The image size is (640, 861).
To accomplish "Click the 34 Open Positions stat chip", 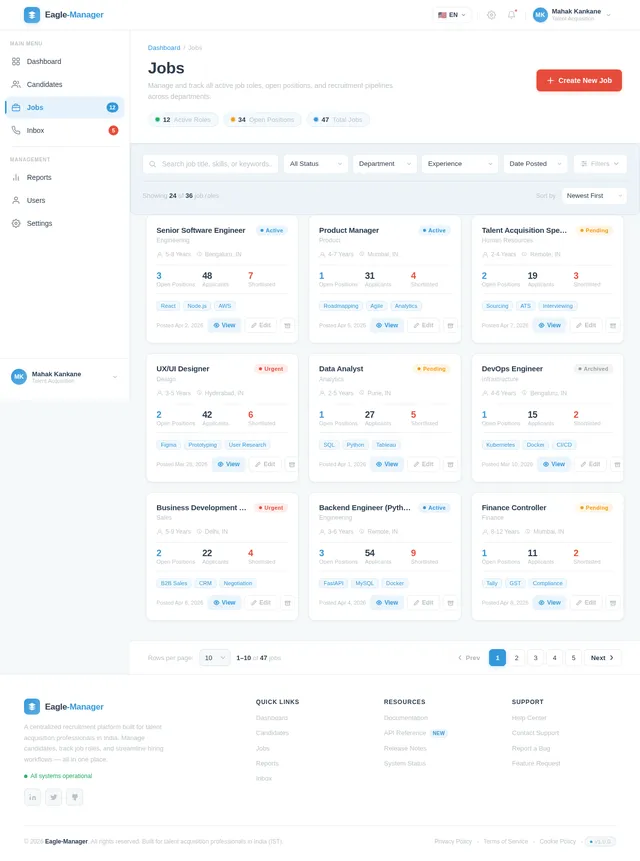I will coord(262,120).
